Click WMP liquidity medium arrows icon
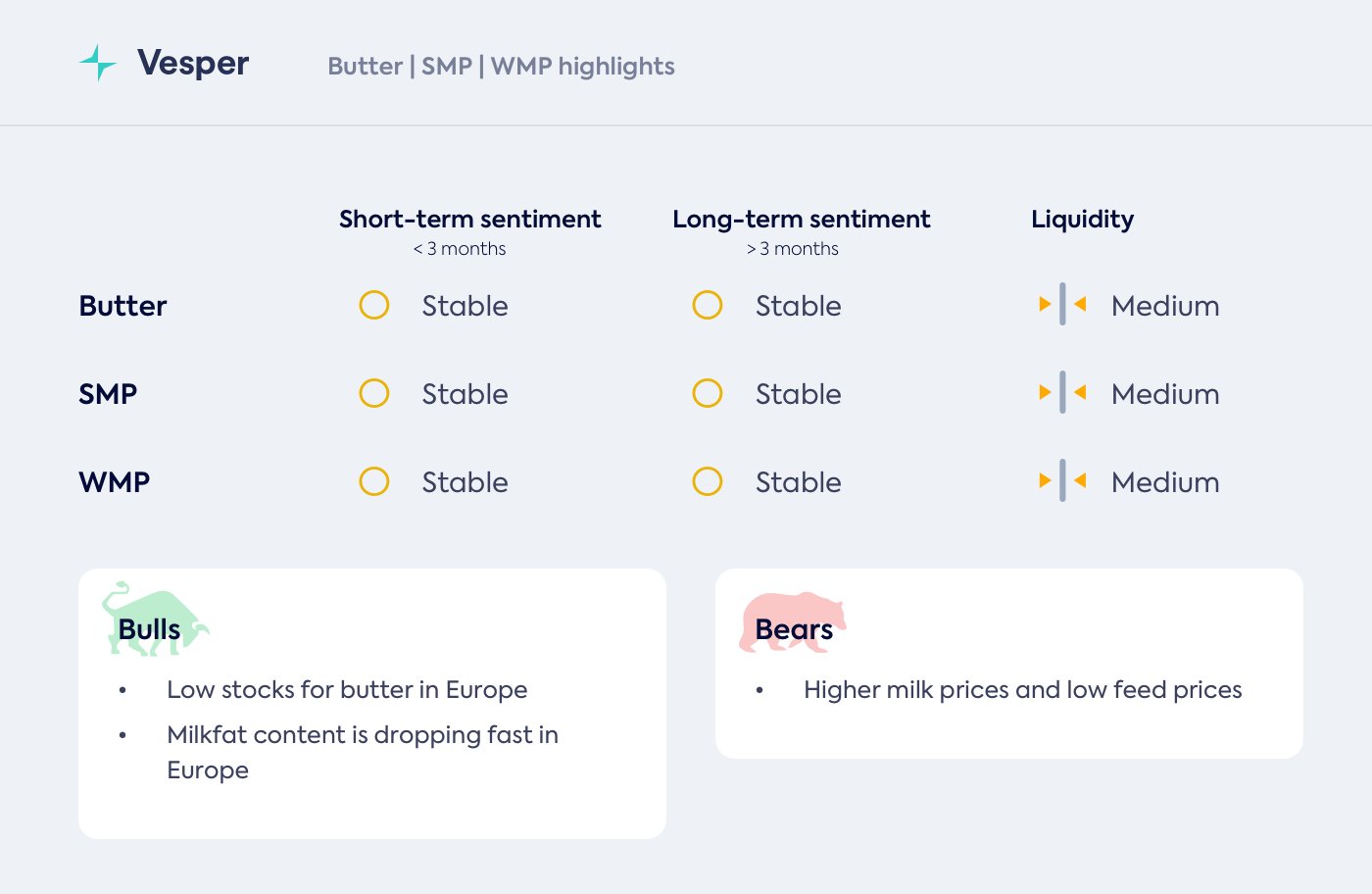The width and height of the screenshot is (1372, 894). 1062,481
